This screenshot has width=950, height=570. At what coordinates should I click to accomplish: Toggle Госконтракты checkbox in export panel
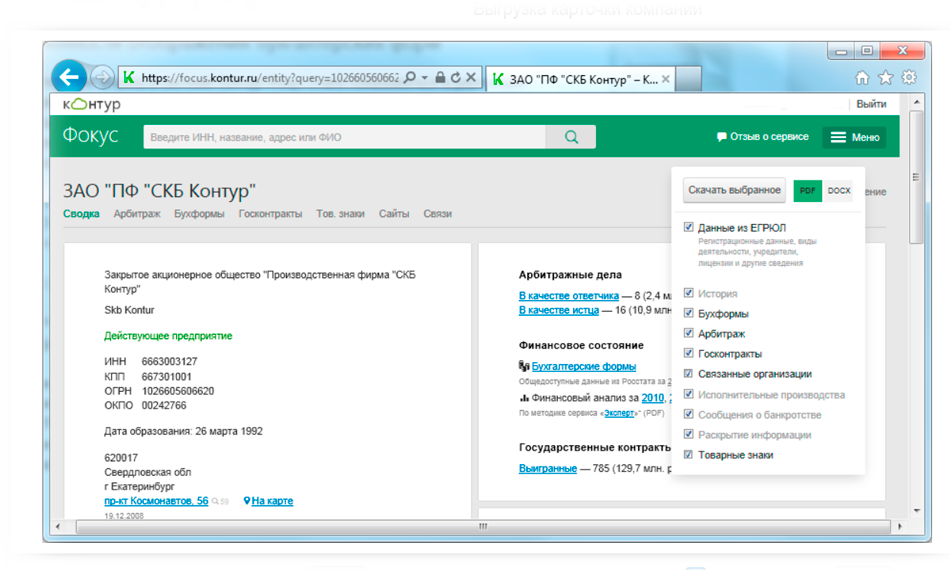tap(688, 353)
